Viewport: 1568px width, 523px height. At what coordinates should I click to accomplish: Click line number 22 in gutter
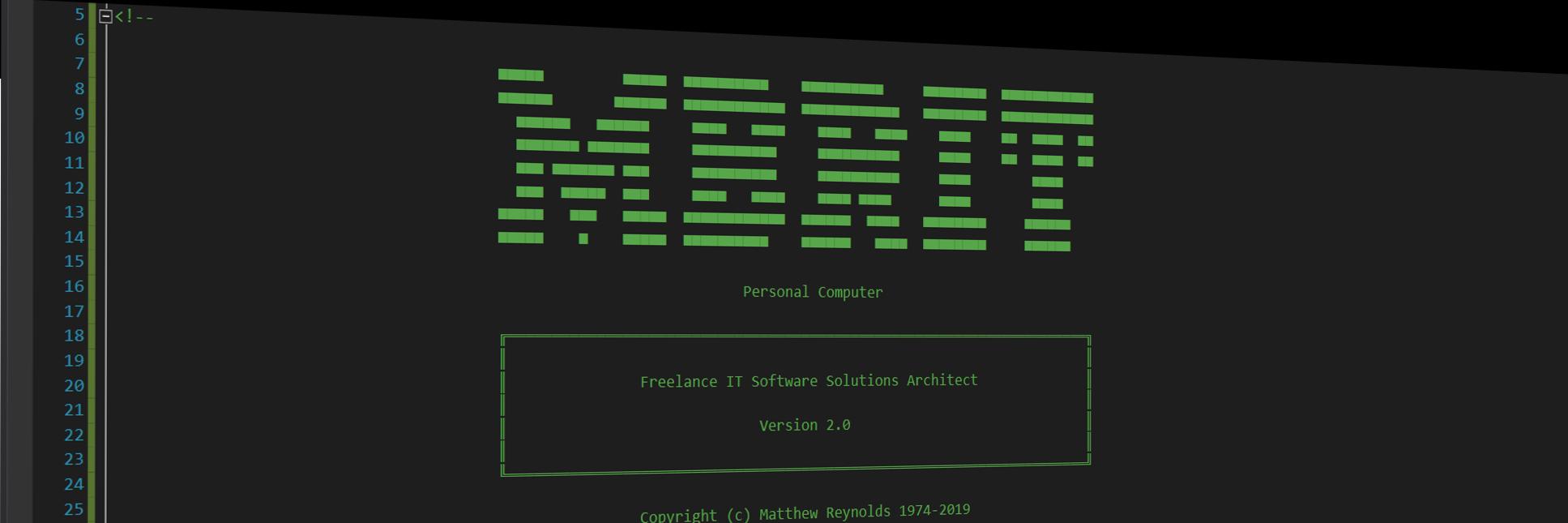[75, 435]
